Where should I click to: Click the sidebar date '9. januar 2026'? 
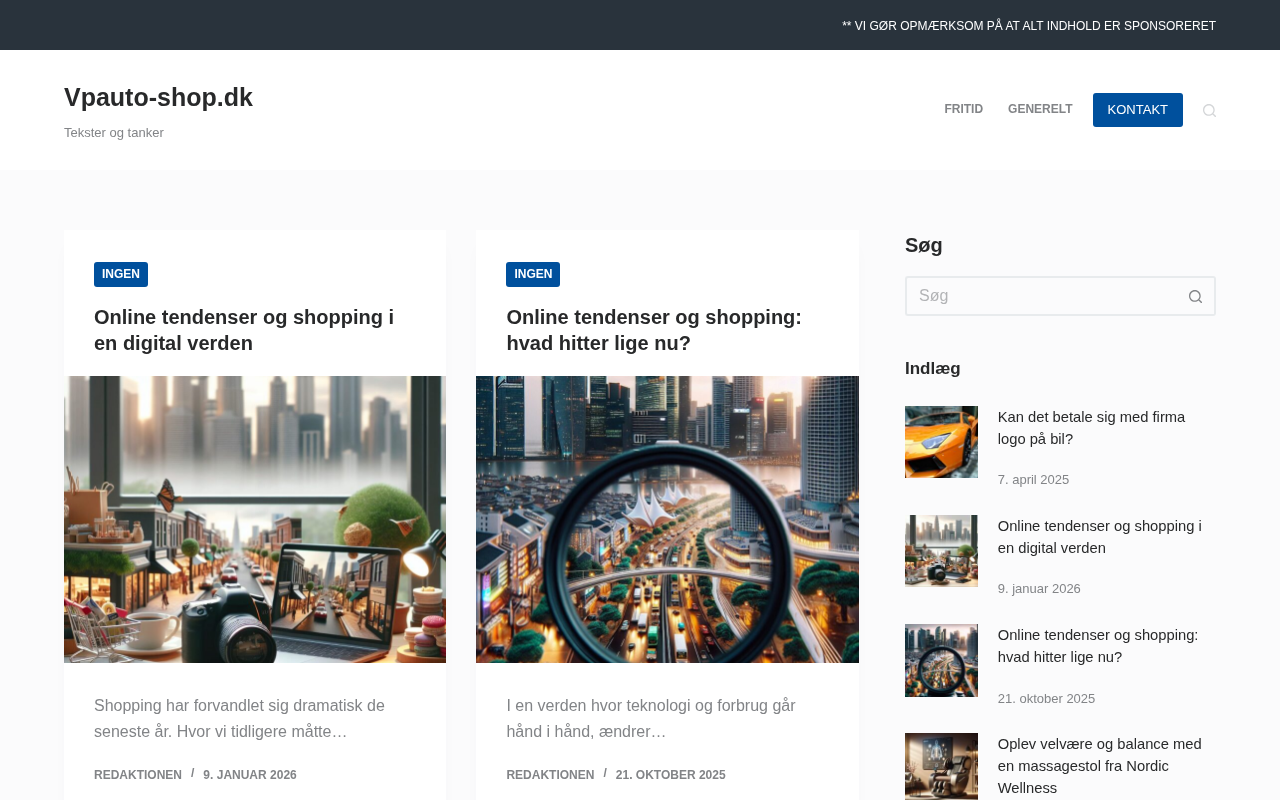click(1039, 589)
